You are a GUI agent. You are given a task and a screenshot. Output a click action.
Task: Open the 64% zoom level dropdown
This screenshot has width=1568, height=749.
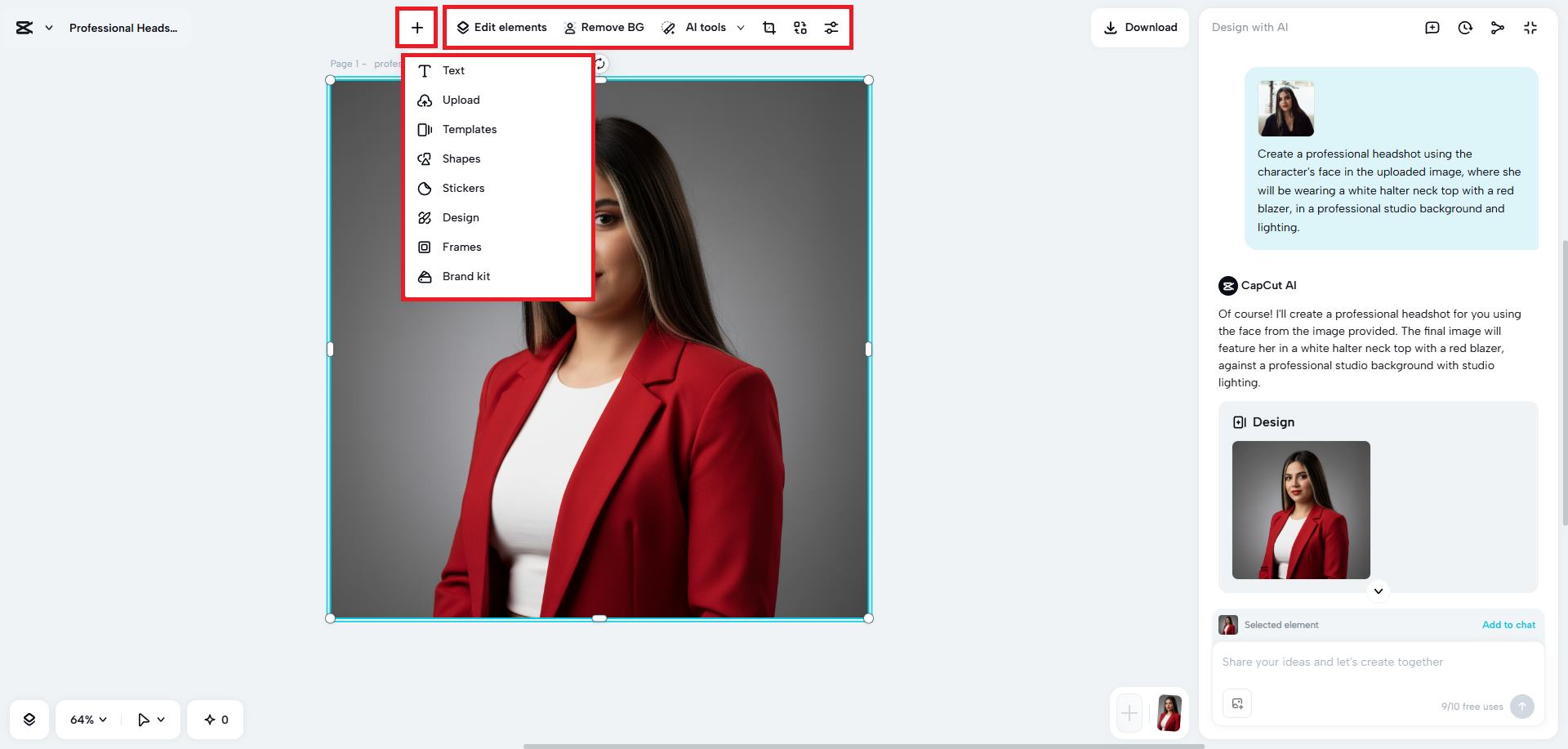click(87, 720)
